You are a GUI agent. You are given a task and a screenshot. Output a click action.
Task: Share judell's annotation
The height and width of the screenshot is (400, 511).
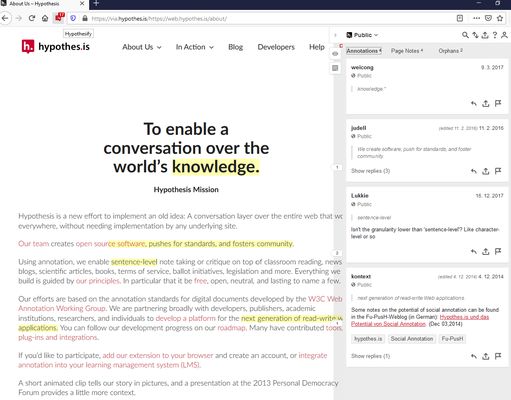pyautogui.click(x=486, y=171)
